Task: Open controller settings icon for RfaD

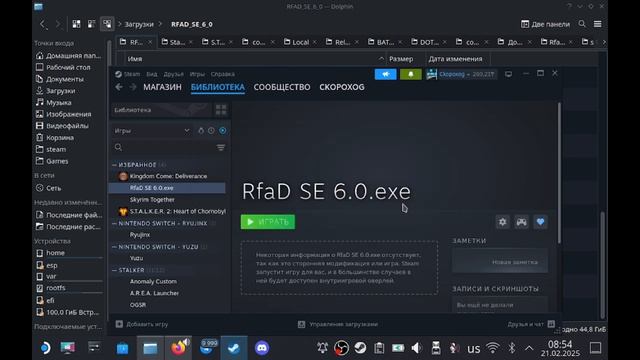Action: tap(521, 222)
